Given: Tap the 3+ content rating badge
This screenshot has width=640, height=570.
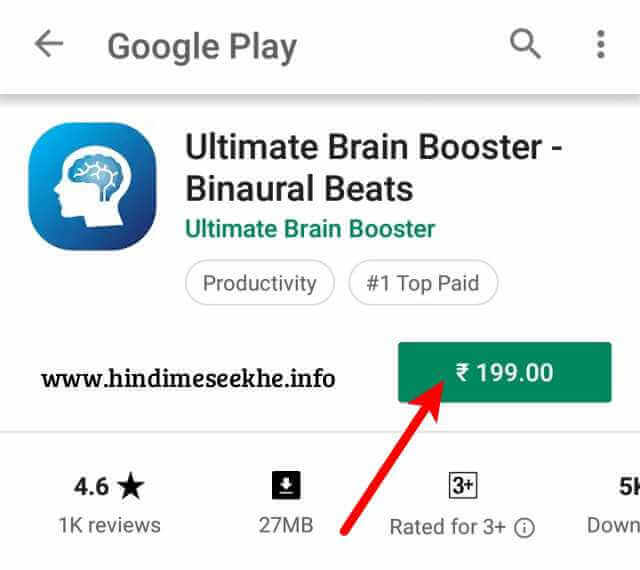Looking at the screenshot, I should pos(463,485).
